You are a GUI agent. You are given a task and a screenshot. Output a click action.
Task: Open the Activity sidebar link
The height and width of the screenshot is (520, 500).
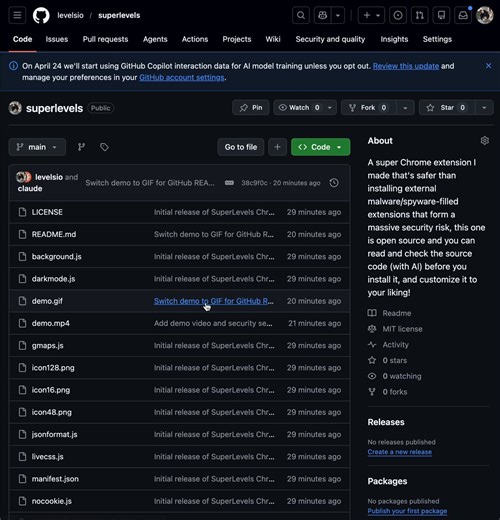388,345
